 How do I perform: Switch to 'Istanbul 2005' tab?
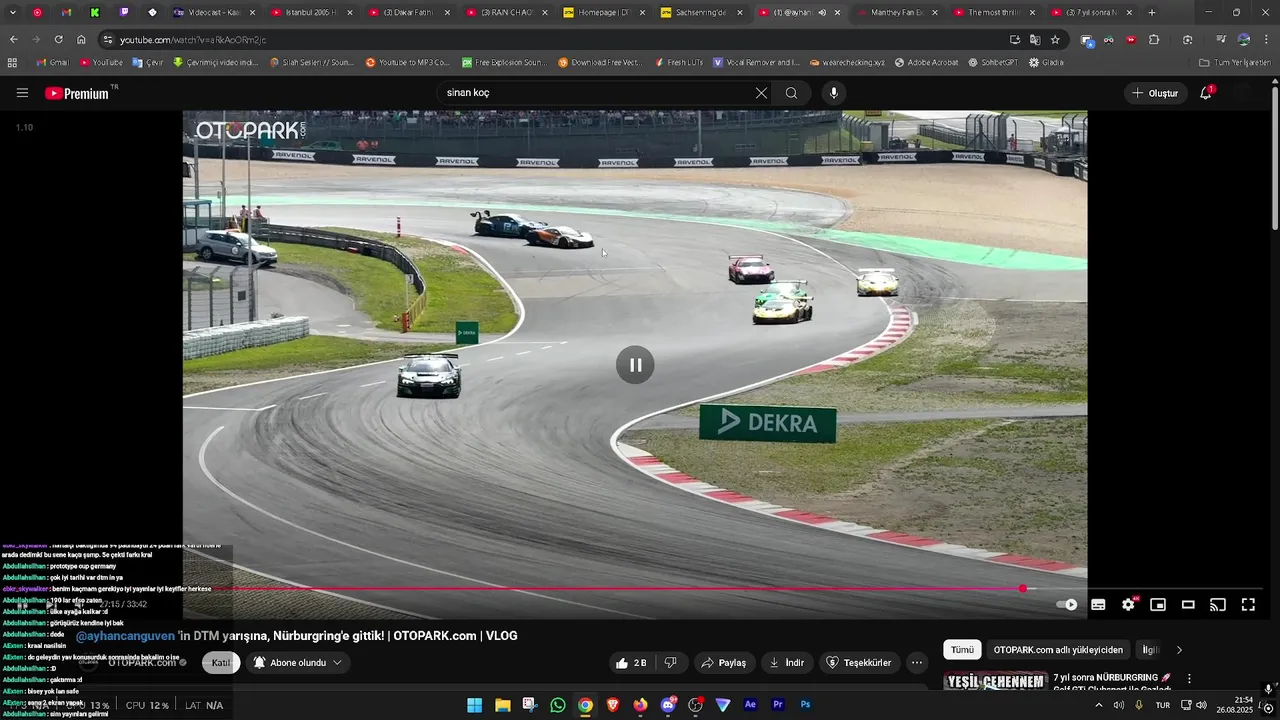click(x=310, y=12)
